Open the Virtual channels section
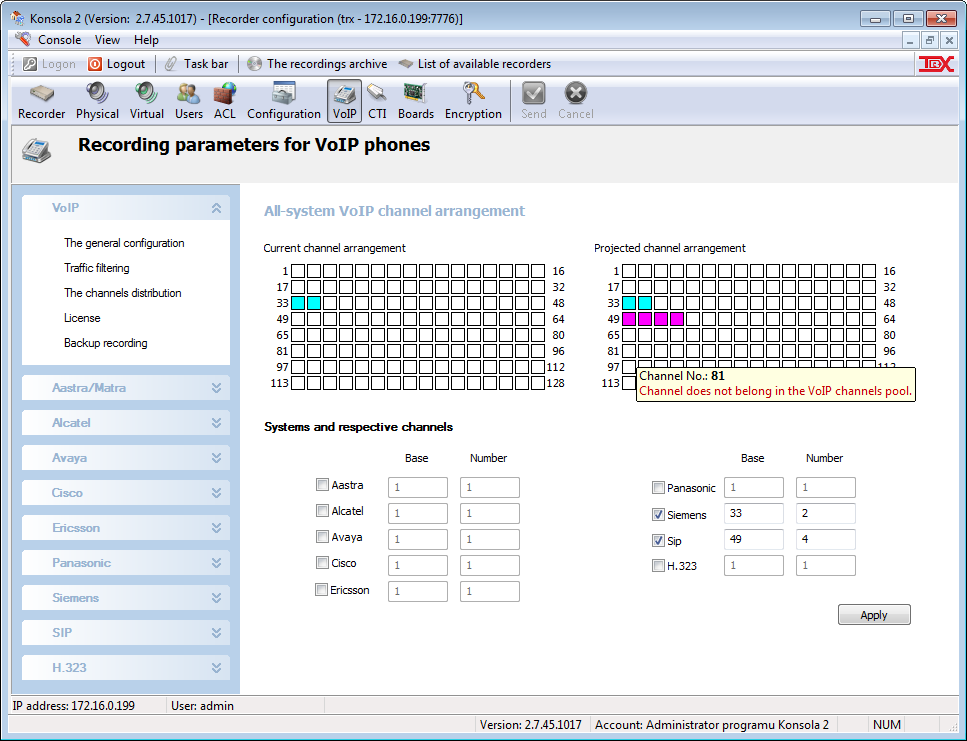 (147, 102)
